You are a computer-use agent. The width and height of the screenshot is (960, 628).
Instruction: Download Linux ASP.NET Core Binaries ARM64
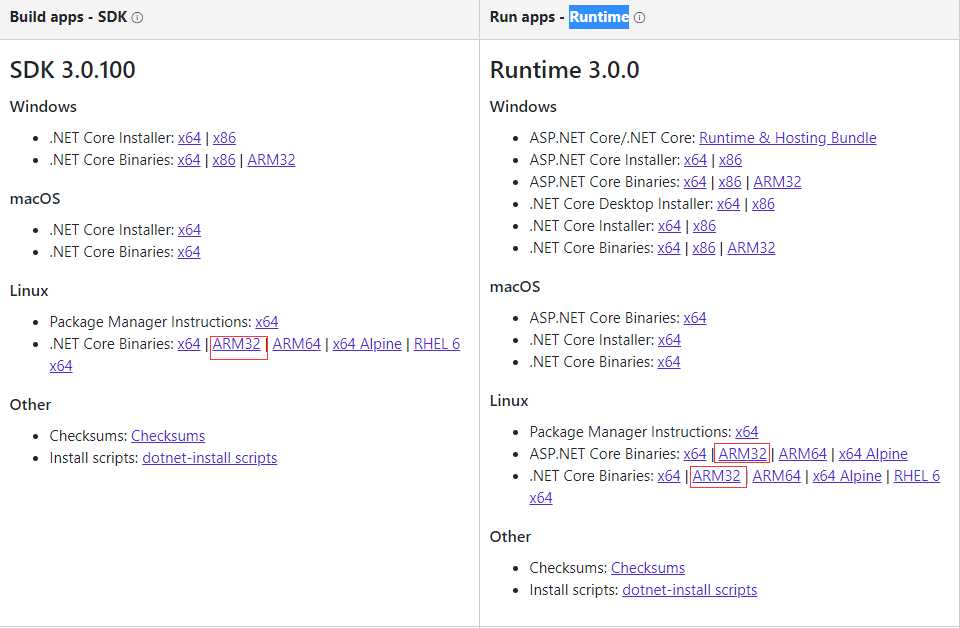(802, 454)
